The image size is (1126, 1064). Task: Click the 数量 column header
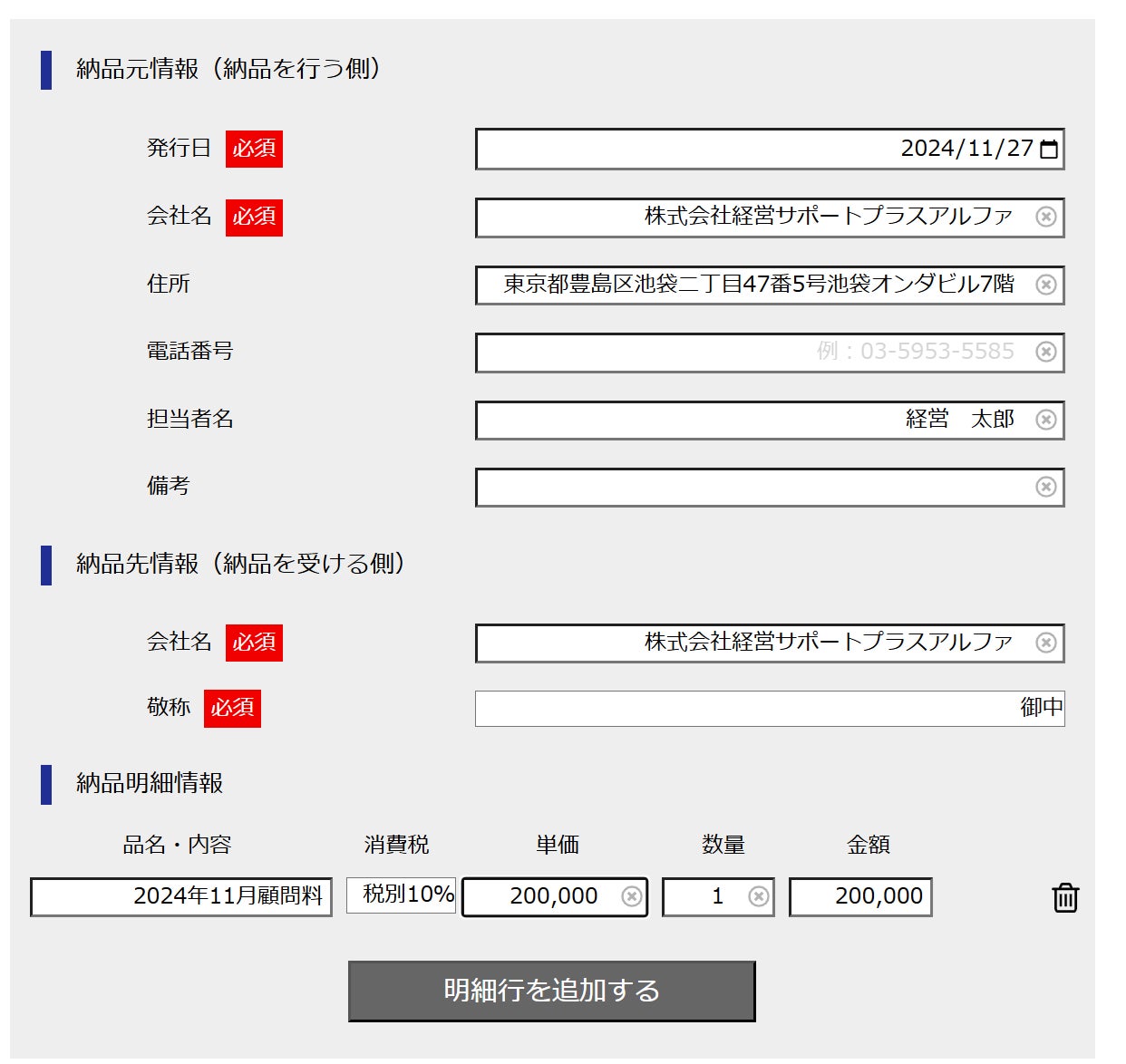[723, 845]
